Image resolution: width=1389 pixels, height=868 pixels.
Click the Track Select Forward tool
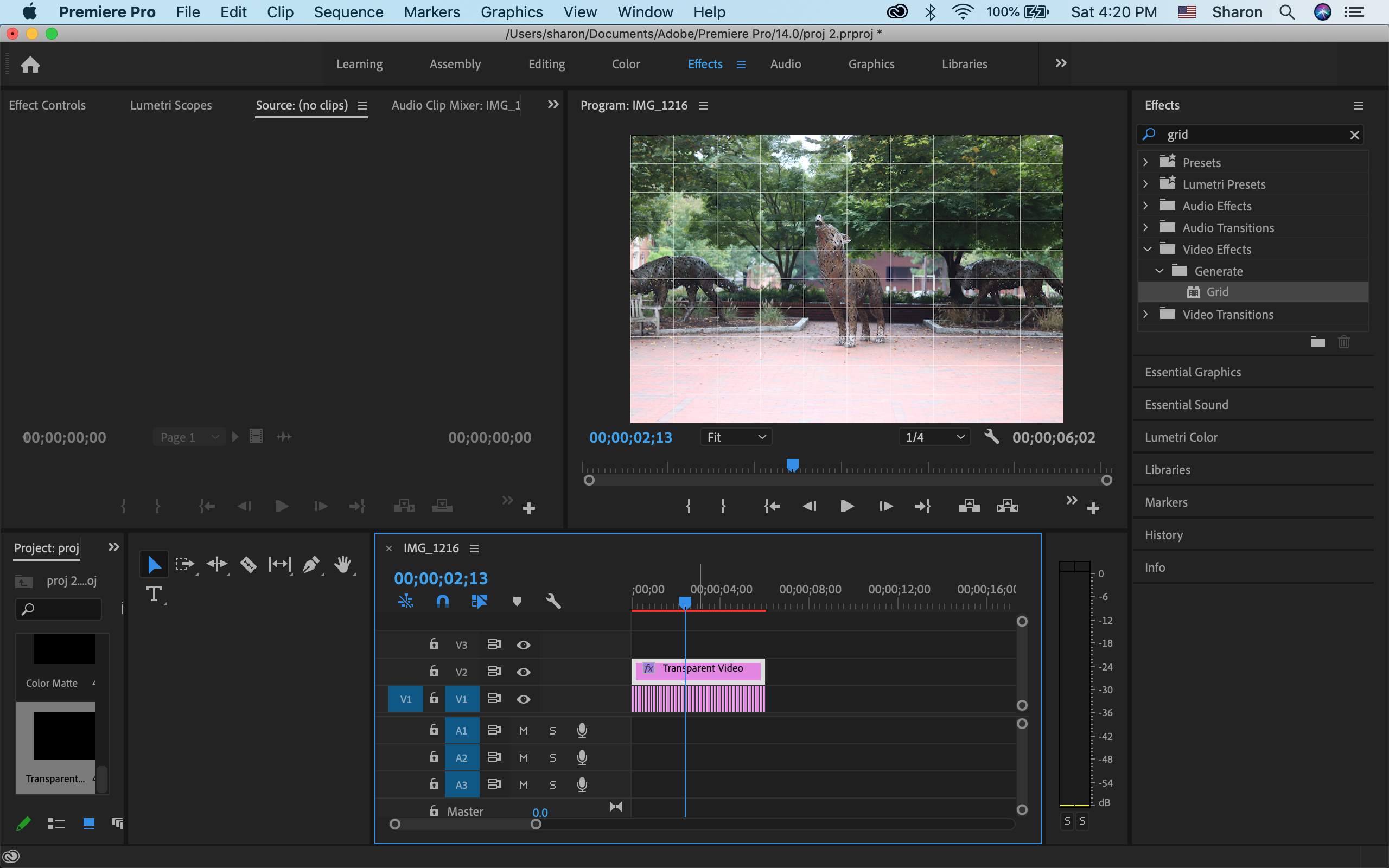[185, 565]
